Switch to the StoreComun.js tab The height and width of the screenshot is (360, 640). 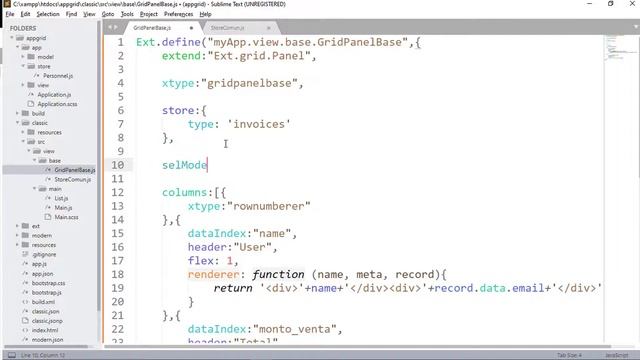point(227,28)
